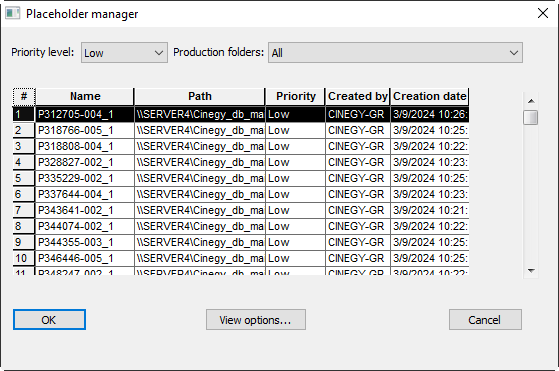
Task: Open View options dialog
Action: [x=256, y=320]
